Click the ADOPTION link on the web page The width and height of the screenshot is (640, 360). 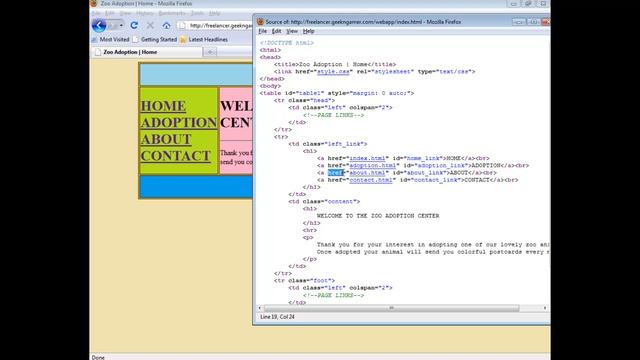click(179, 122)
